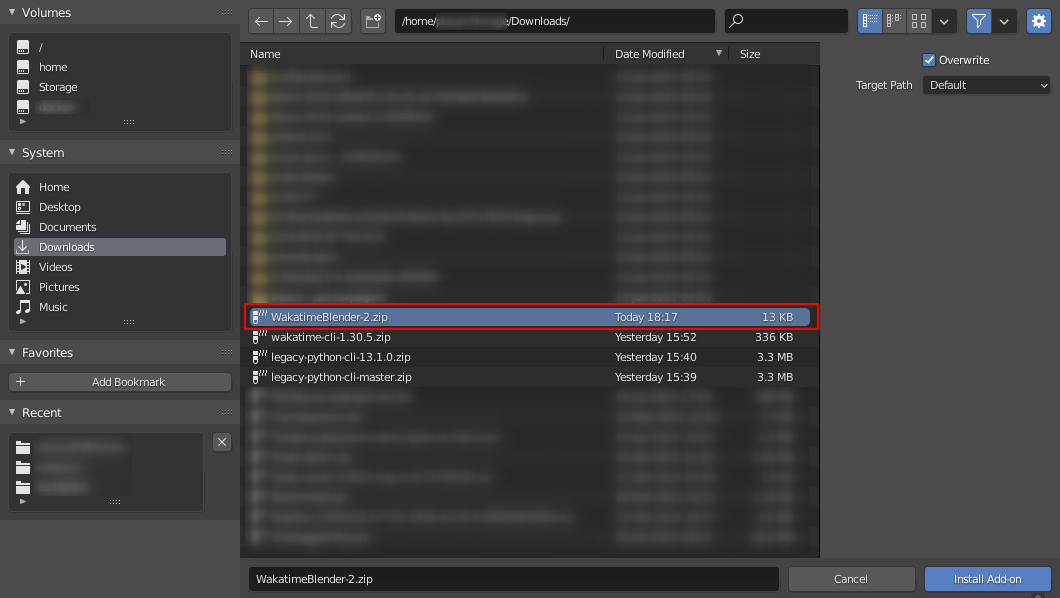Click the Cancel button
The image size is (1060, 598).
point(851,579)
